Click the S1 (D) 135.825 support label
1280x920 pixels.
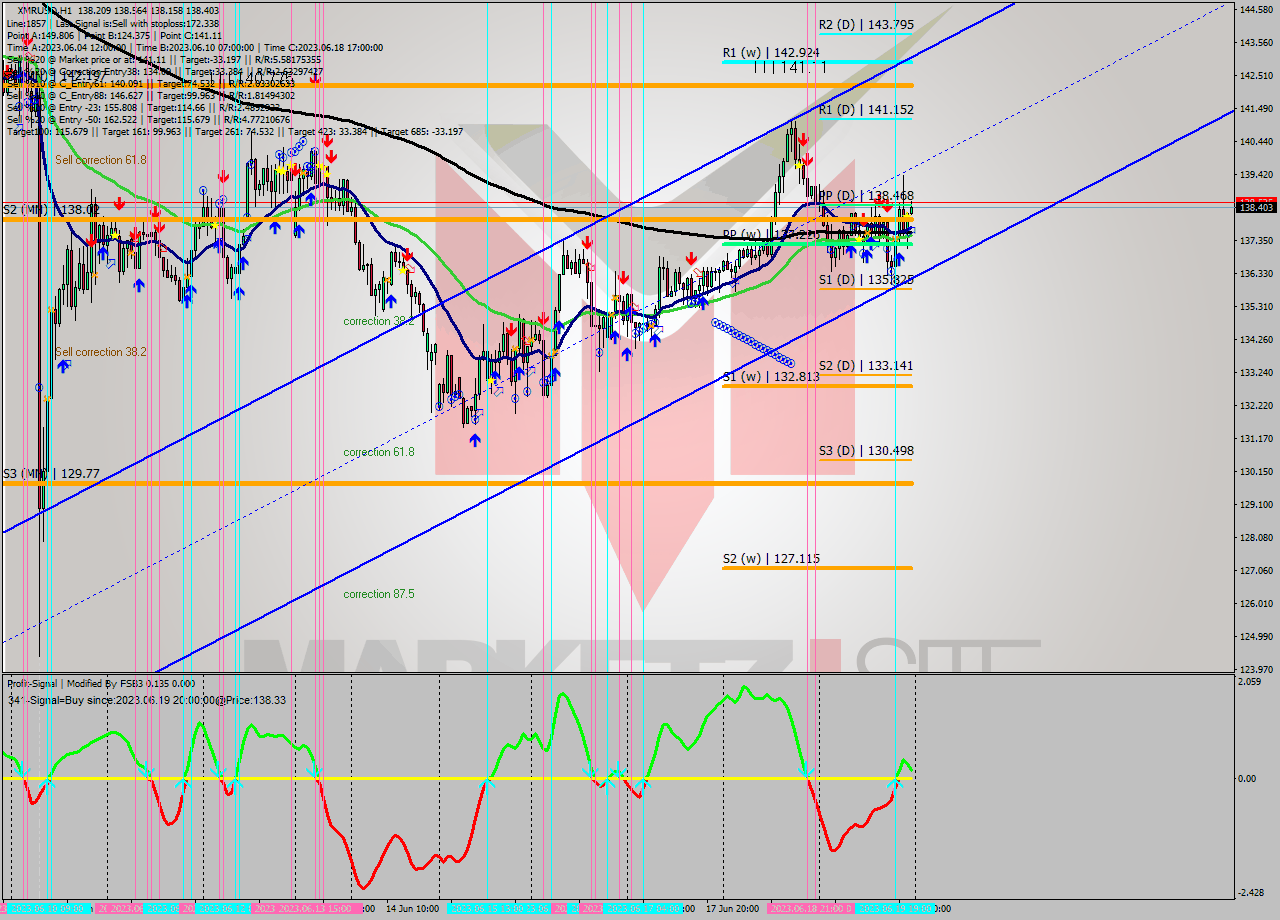point(866,280)
